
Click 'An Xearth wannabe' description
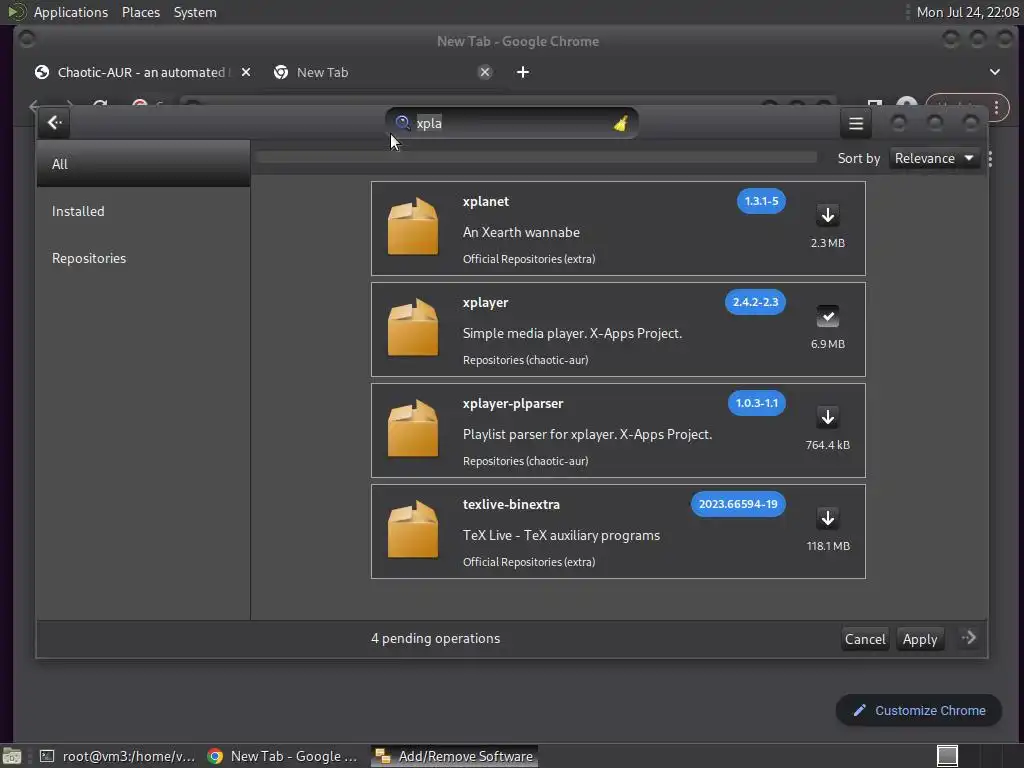[x=521, y=232]
